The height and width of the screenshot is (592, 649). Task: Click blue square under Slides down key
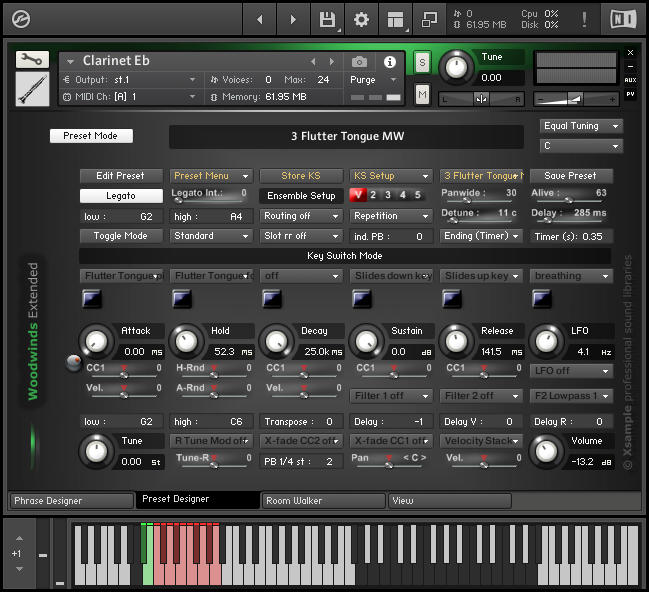pos(362,299)
